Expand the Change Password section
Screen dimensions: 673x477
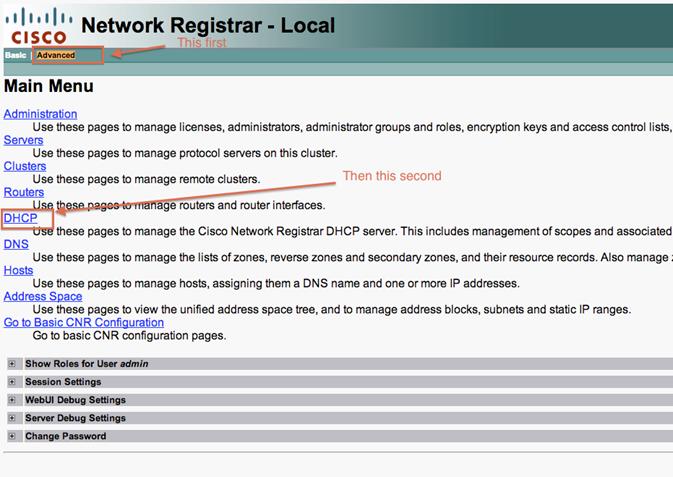tap(12, 436)
